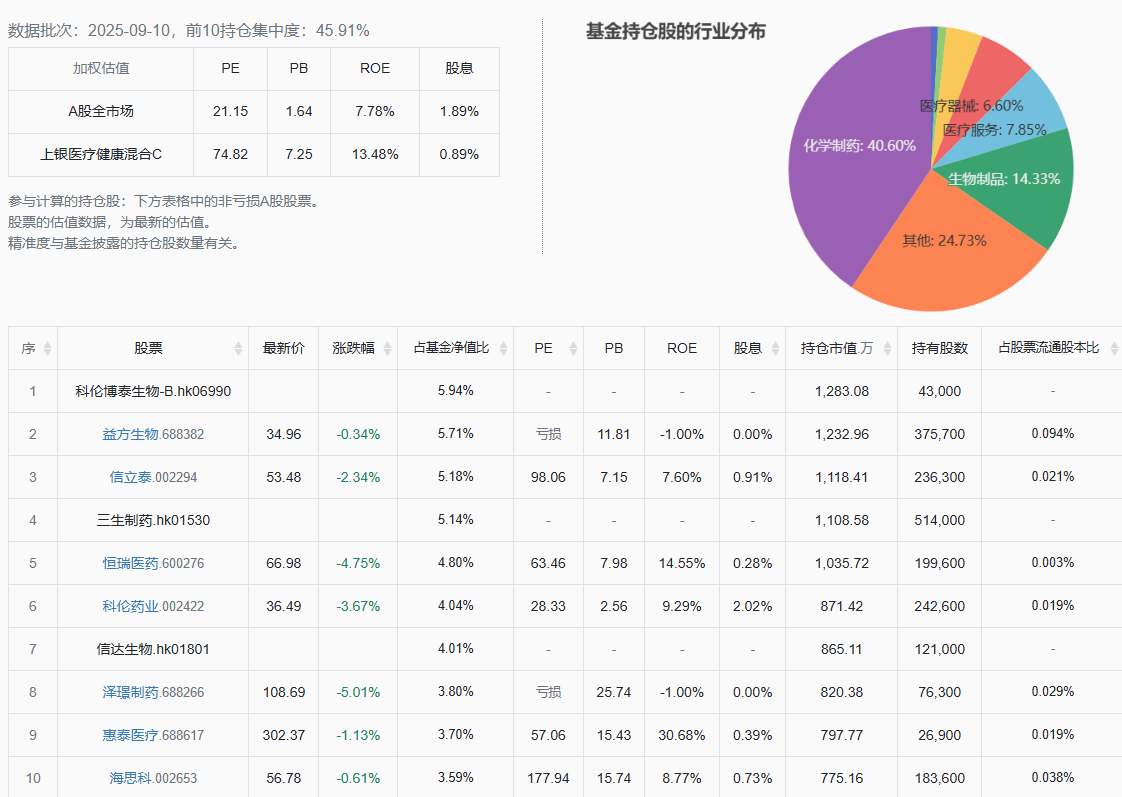Click fund ROE value 13.48%
This screenshot has width=1122, height=797.
375,155
